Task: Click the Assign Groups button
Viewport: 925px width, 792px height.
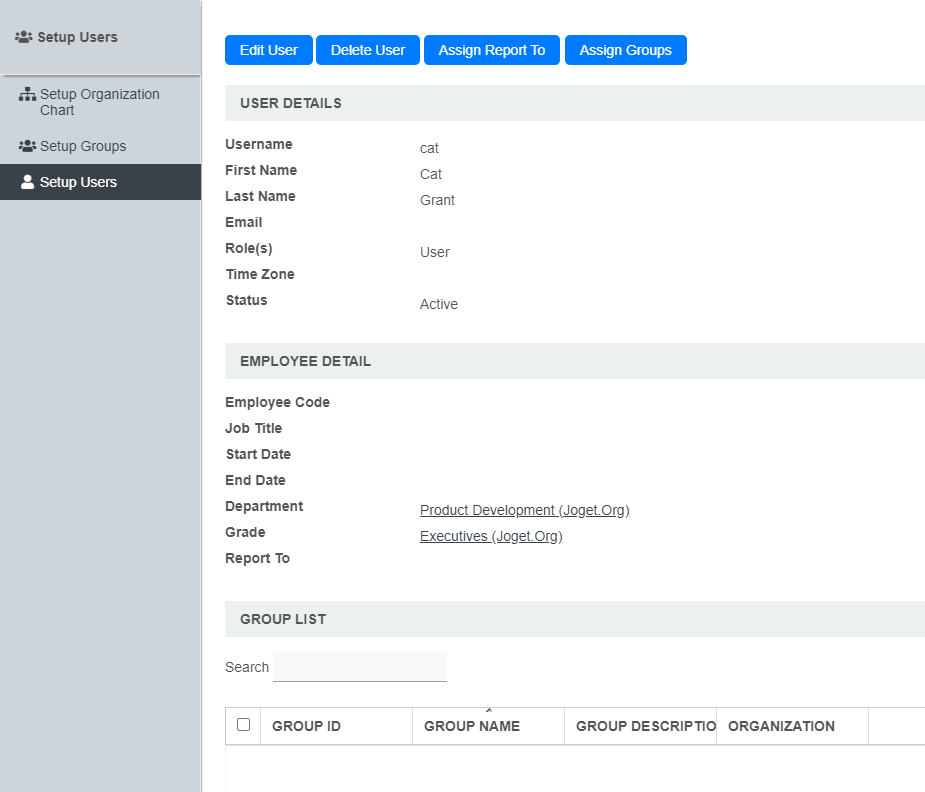Action: (626, 50)
